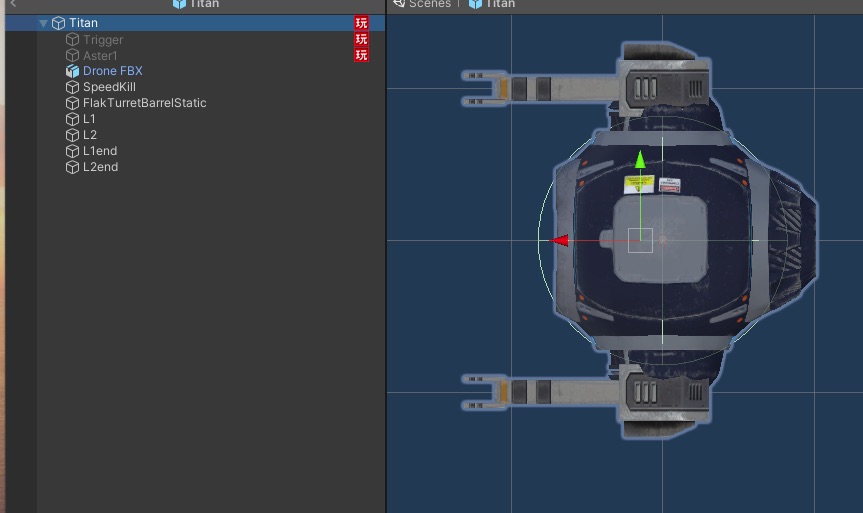The height and width of the screenshot is (513, 863).
Task: Click the FlakTurretBarrelStatic cube icon
Action: [72, 103]
